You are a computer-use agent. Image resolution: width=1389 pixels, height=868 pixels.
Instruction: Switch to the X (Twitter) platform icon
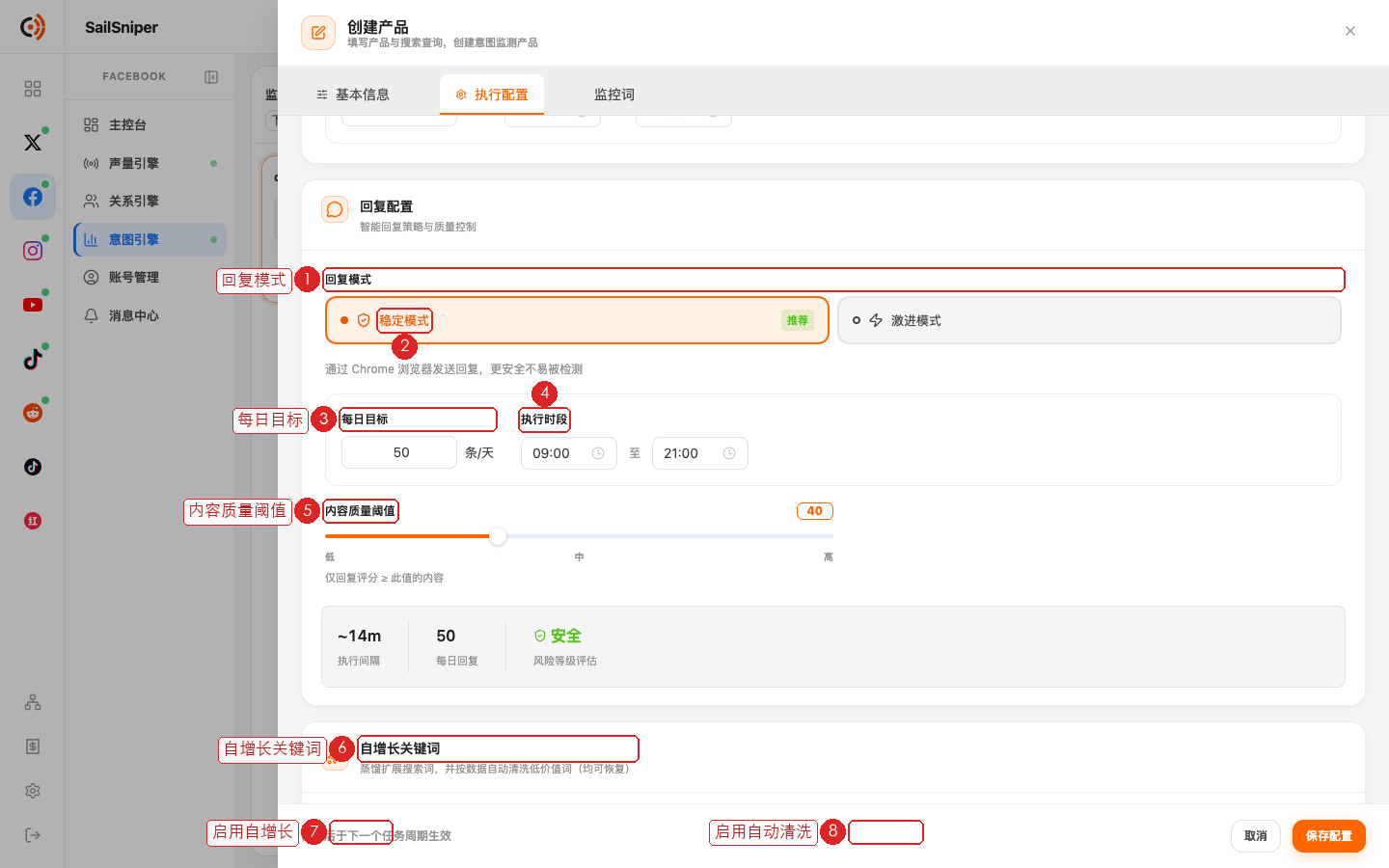click(x=33, y=143)
